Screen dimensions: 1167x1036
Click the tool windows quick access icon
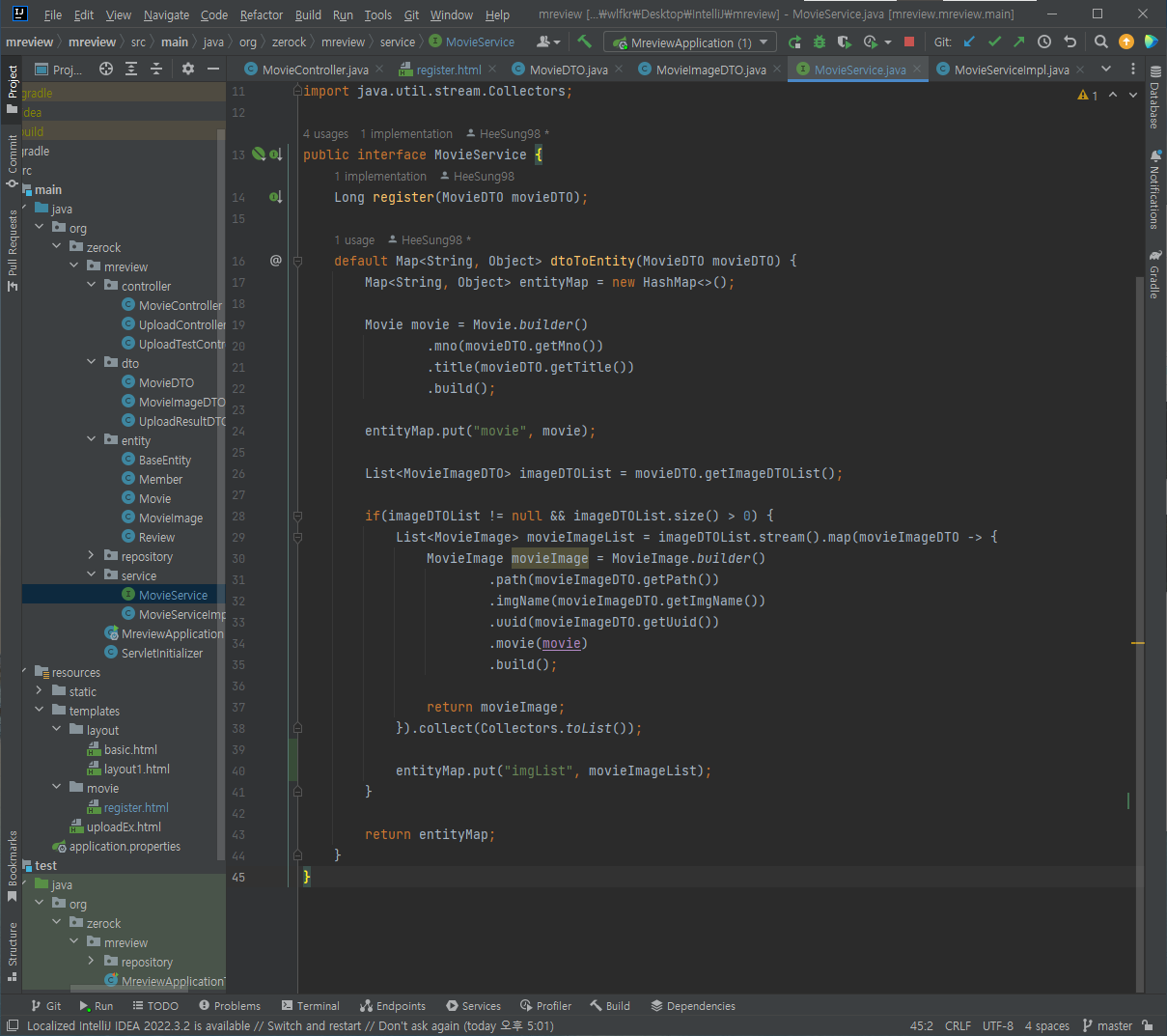tap(13, 1025)
